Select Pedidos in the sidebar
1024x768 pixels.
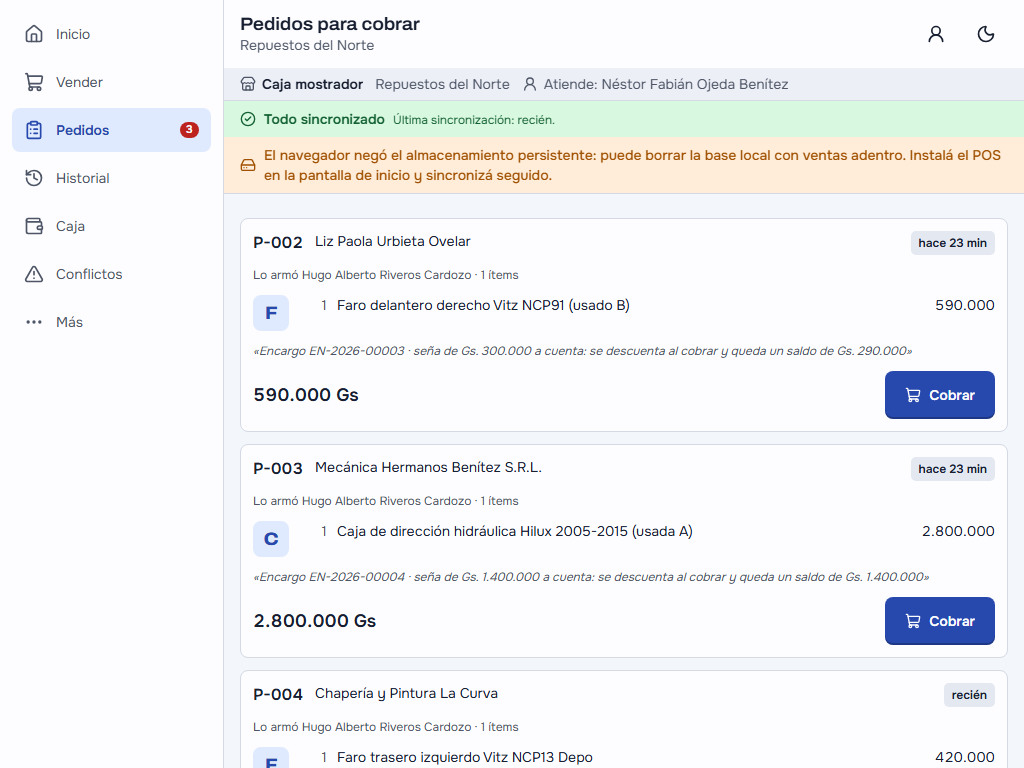point(111,130)
